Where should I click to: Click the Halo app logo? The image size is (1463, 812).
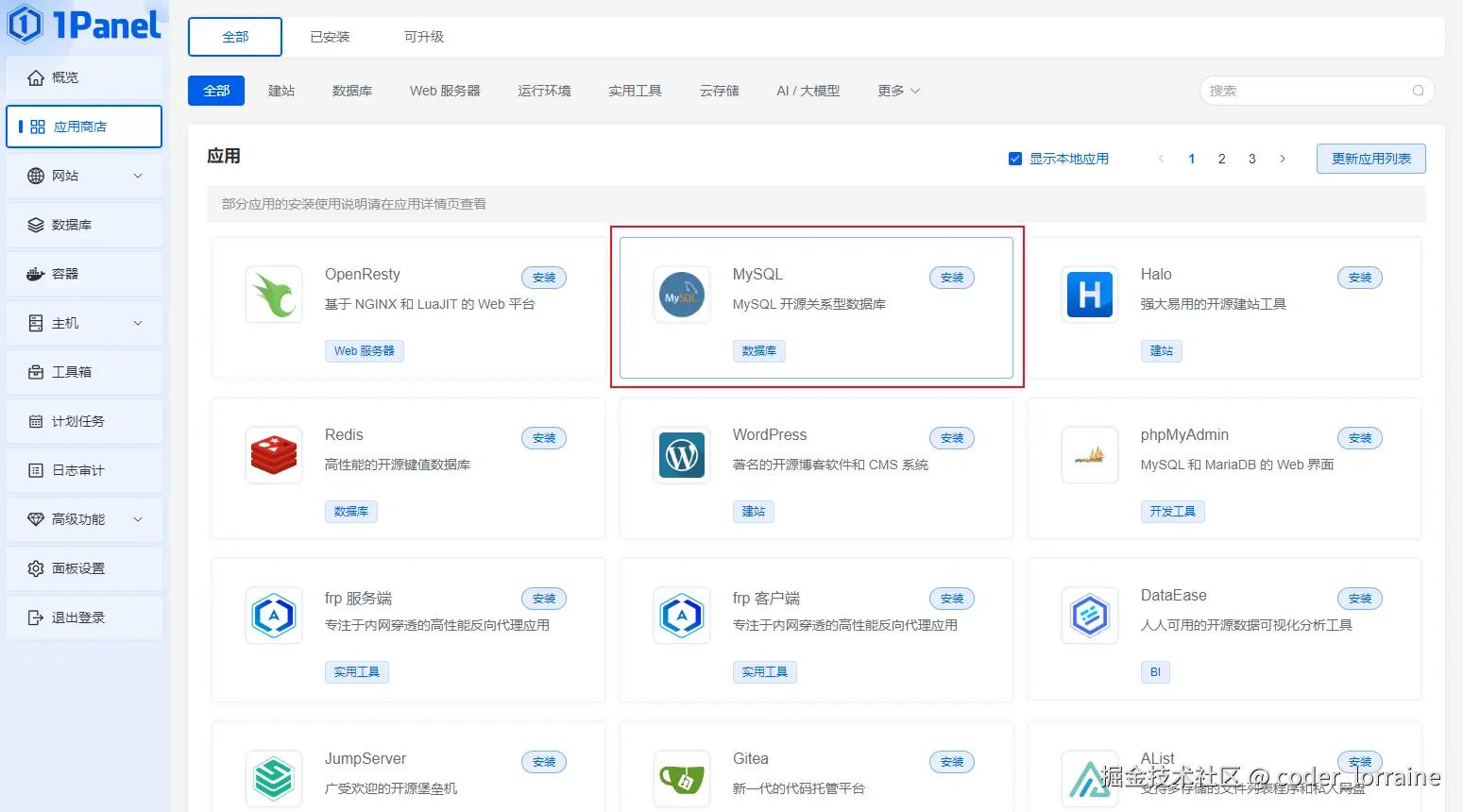click(1090, 295)
